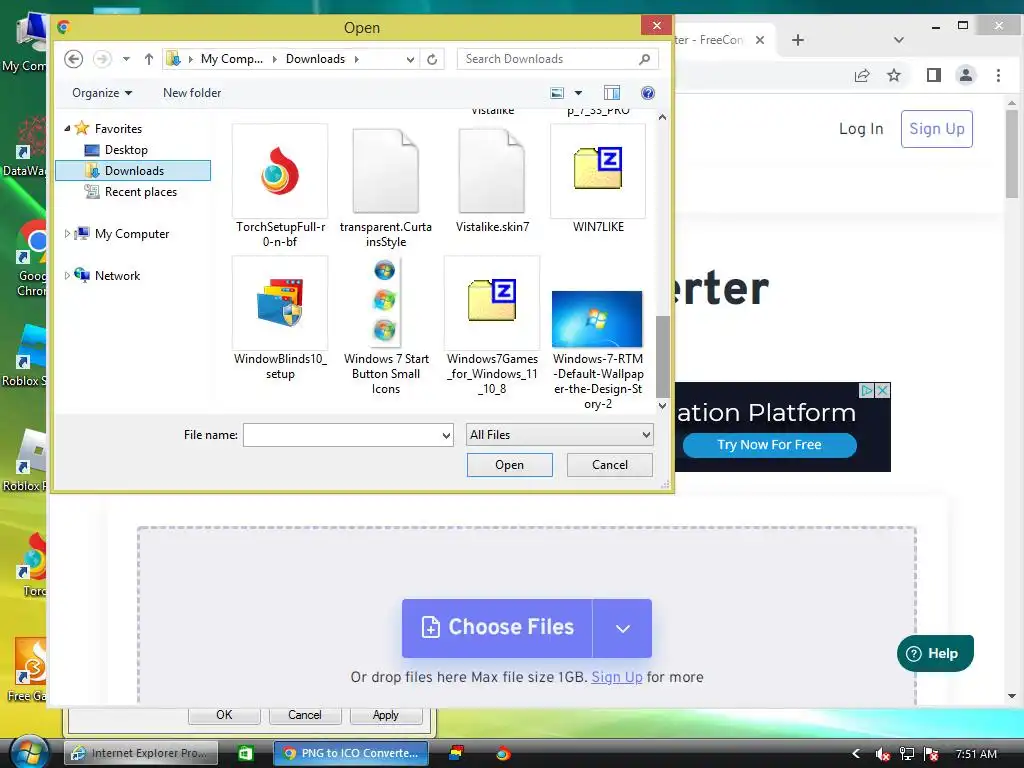Open the green spreadsheet taskbar icon
The width and height of the screenshot is (1024, 768).
click(246, 754)
